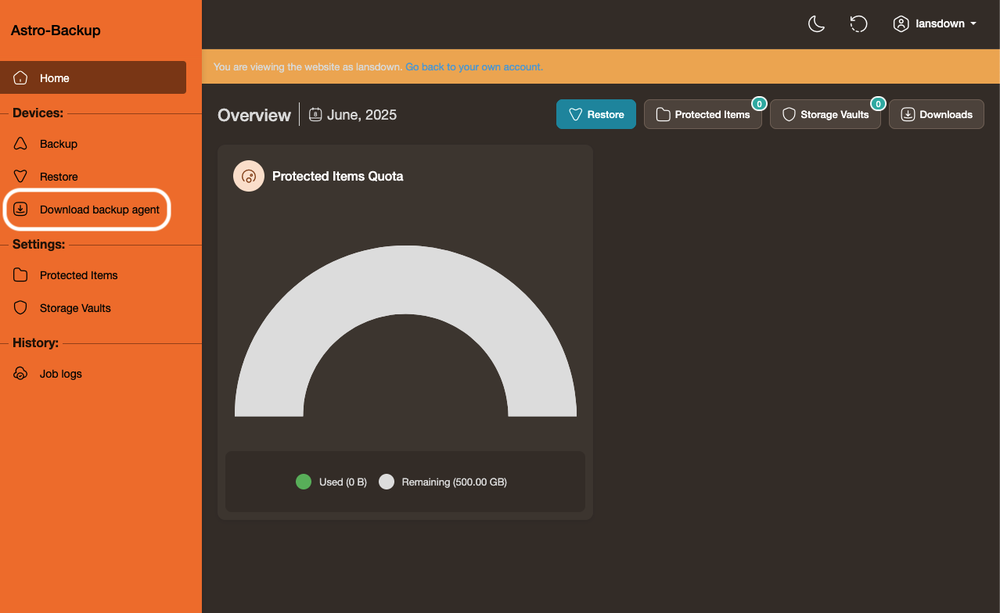Click Storage Vaults shield icon in sidebar
The image size is (1000, 613).
click(x=20, y=307)
